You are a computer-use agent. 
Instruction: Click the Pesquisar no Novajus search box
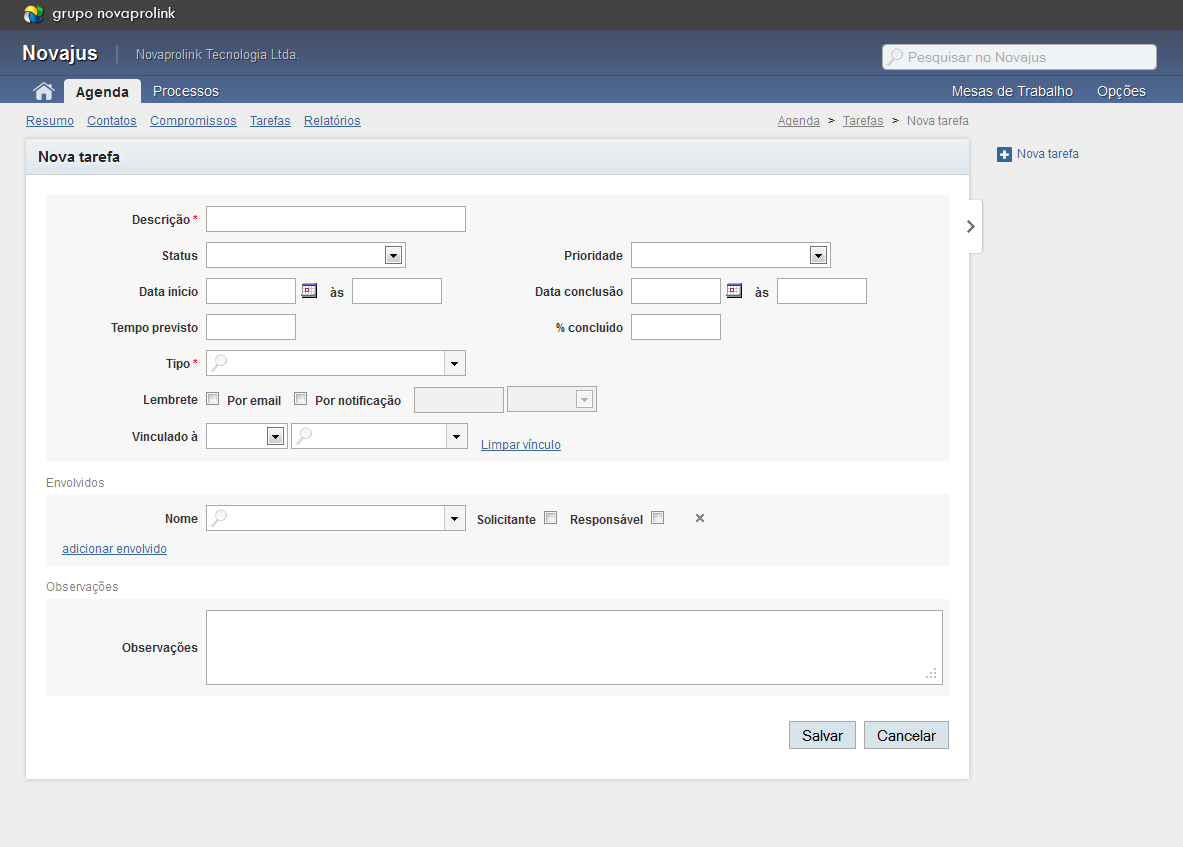[x=1019, y=57]
